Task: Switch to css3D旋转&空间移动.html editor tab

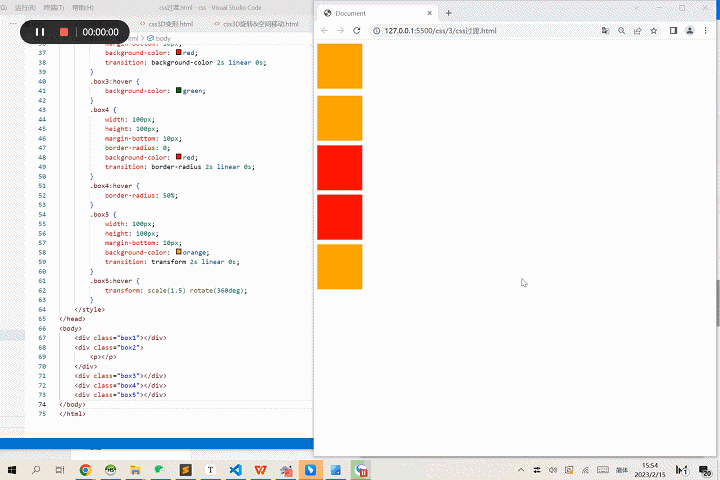Action: [x=256, y=24]
